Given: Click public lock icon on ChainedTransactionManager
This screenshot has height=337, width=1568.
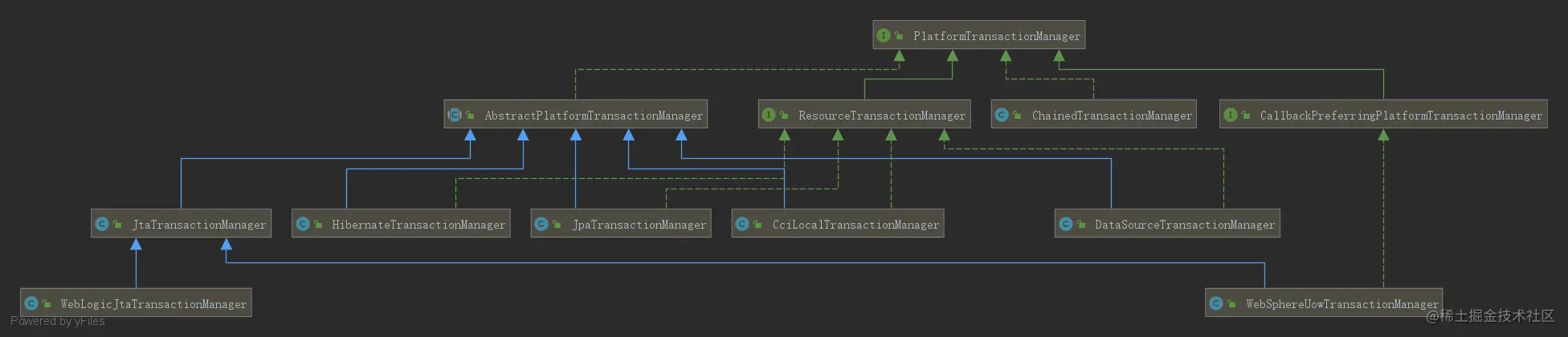Looking at the screenshot, I should point(1017,116).
